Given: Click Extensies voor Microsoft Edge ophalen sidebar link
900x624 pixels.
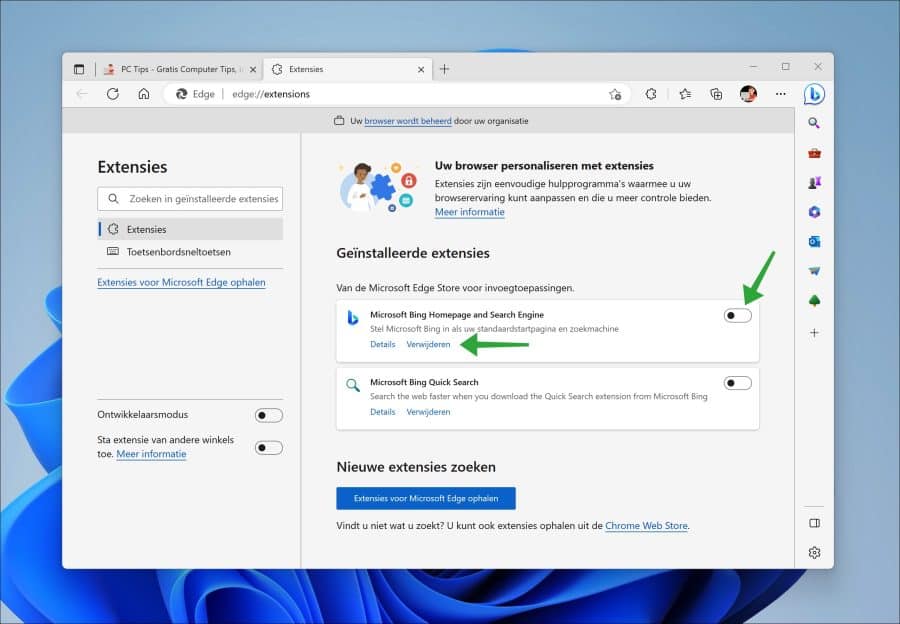Looking at the screenshot, I should 181,282.
